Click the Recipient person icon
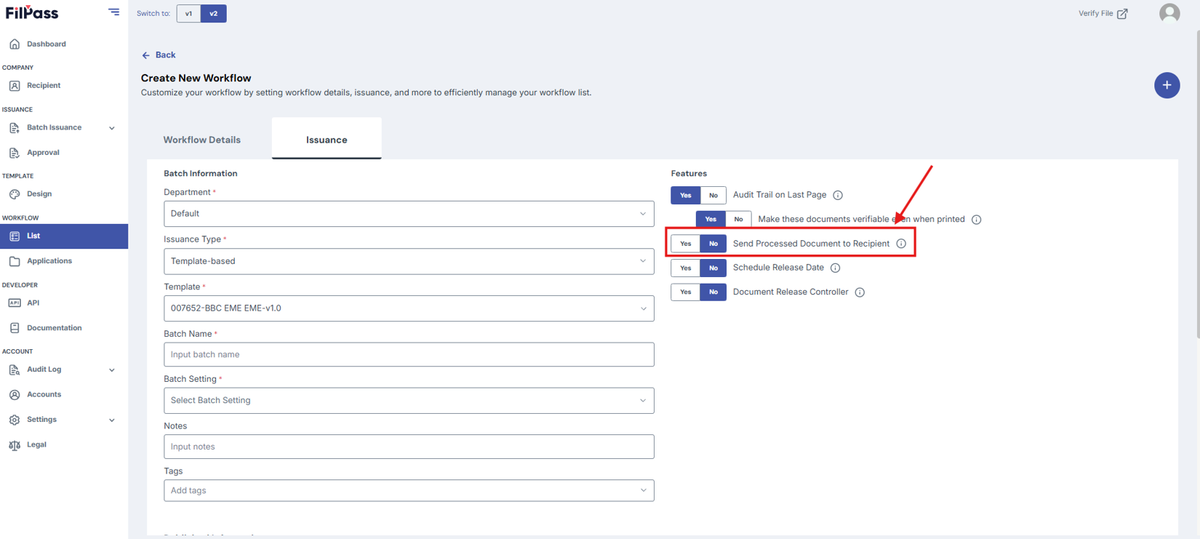 (x=15, y=86)
